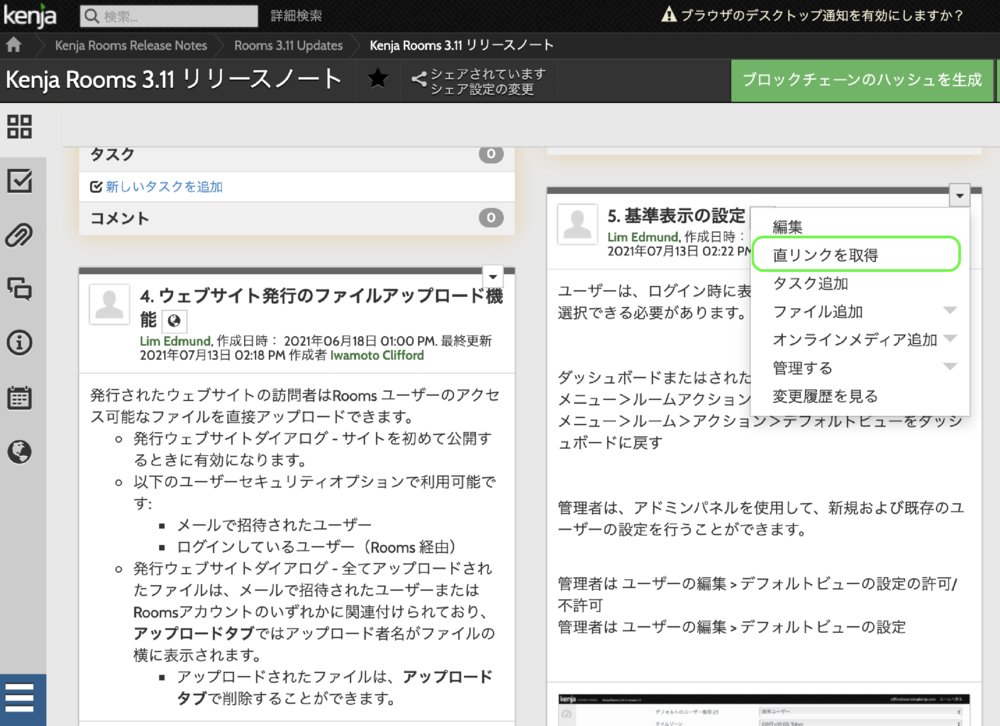Click the 5. 基準表示の設定 title
1000x726 pixels.
tap(676, 216)
